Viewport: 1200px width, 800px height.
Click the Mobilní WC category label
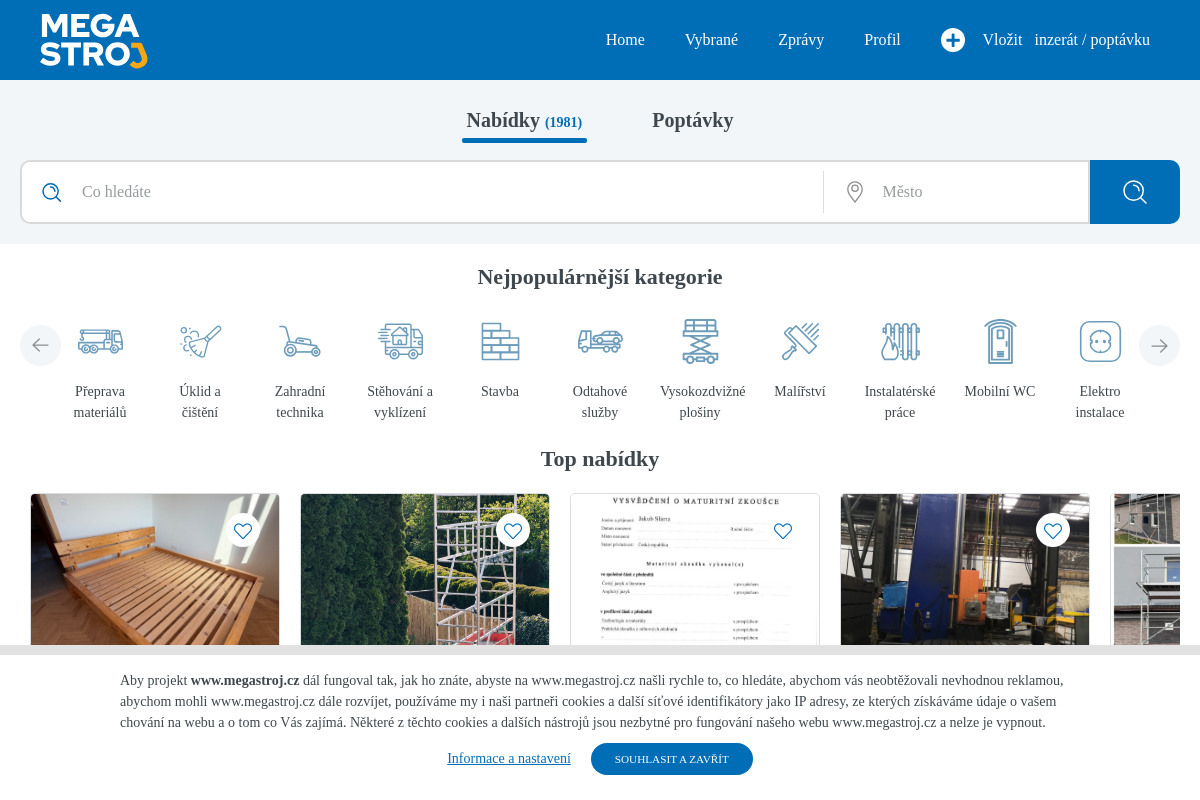pos(1000,391)
